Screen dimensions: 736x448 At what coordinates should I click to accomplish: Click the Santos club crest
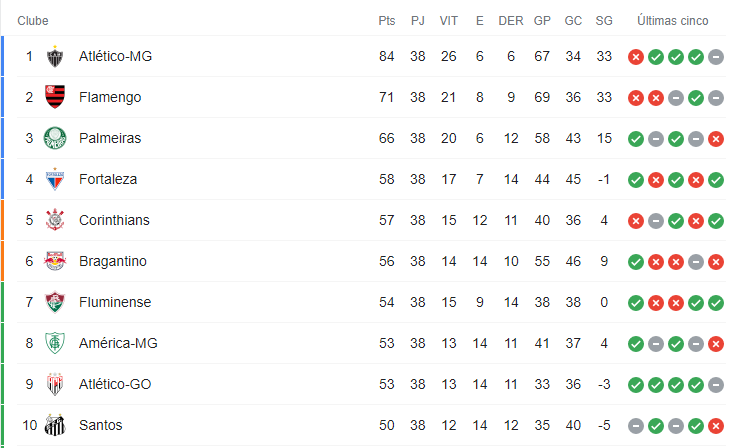55,425
